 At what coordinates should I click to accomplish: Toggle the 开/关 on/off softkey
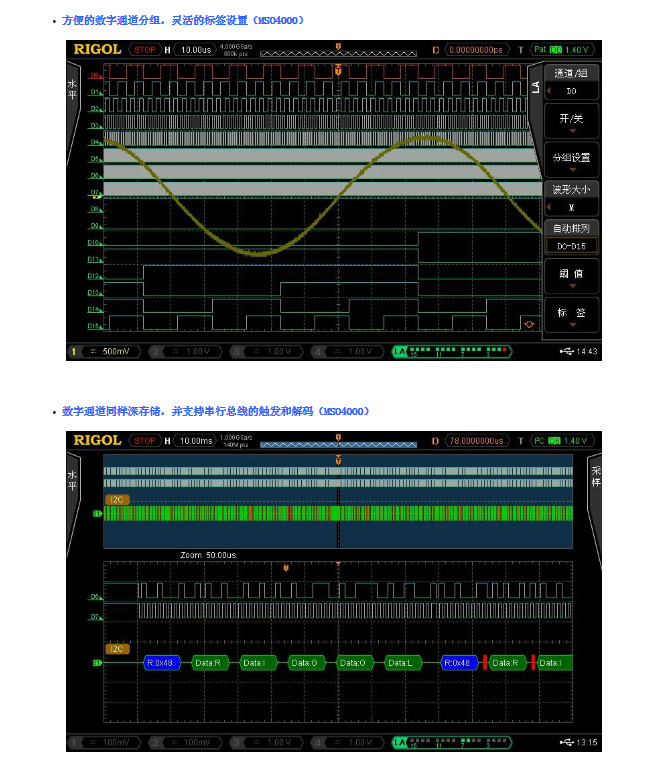[x=571, y=122]
